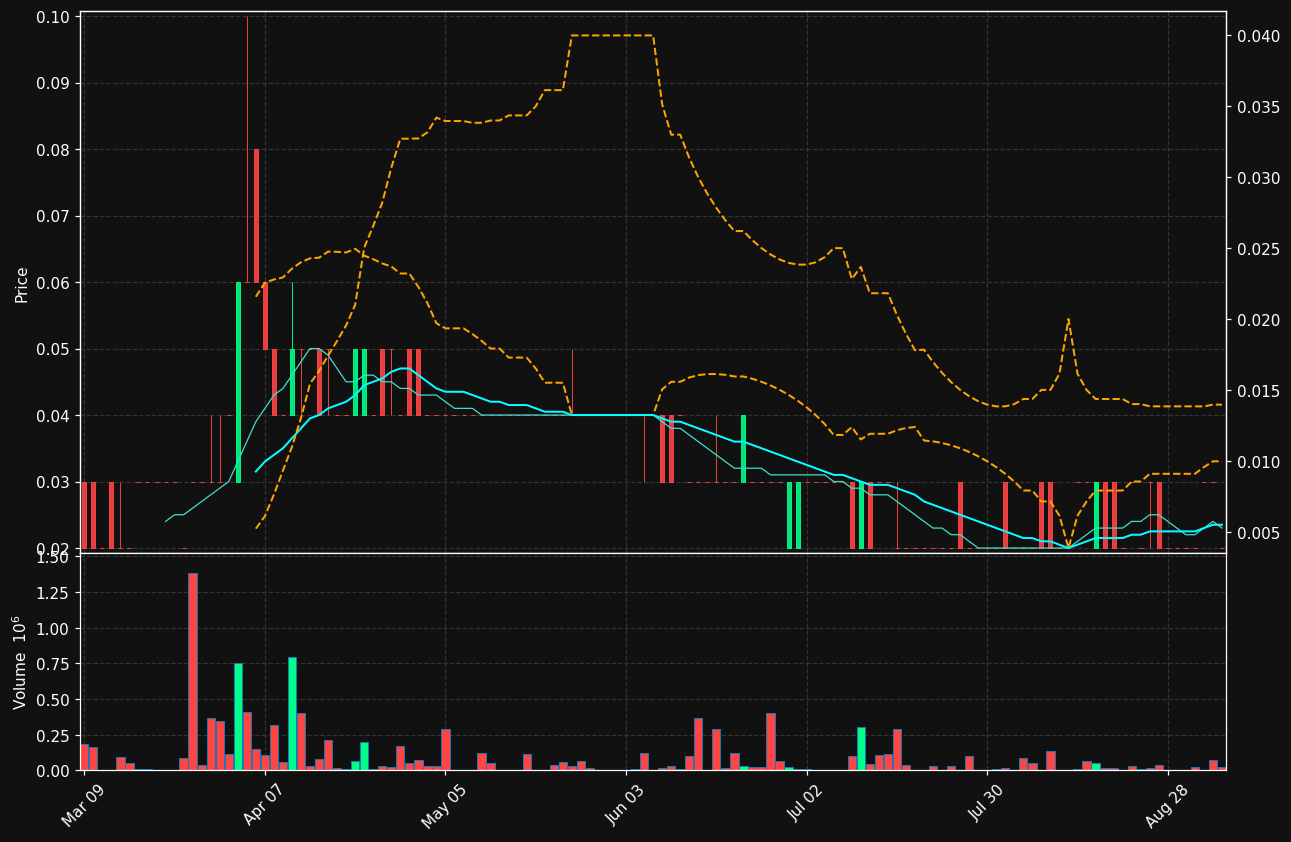
Task: Pick the 1.25 volume axis tick label
Action: click(52, 594)
